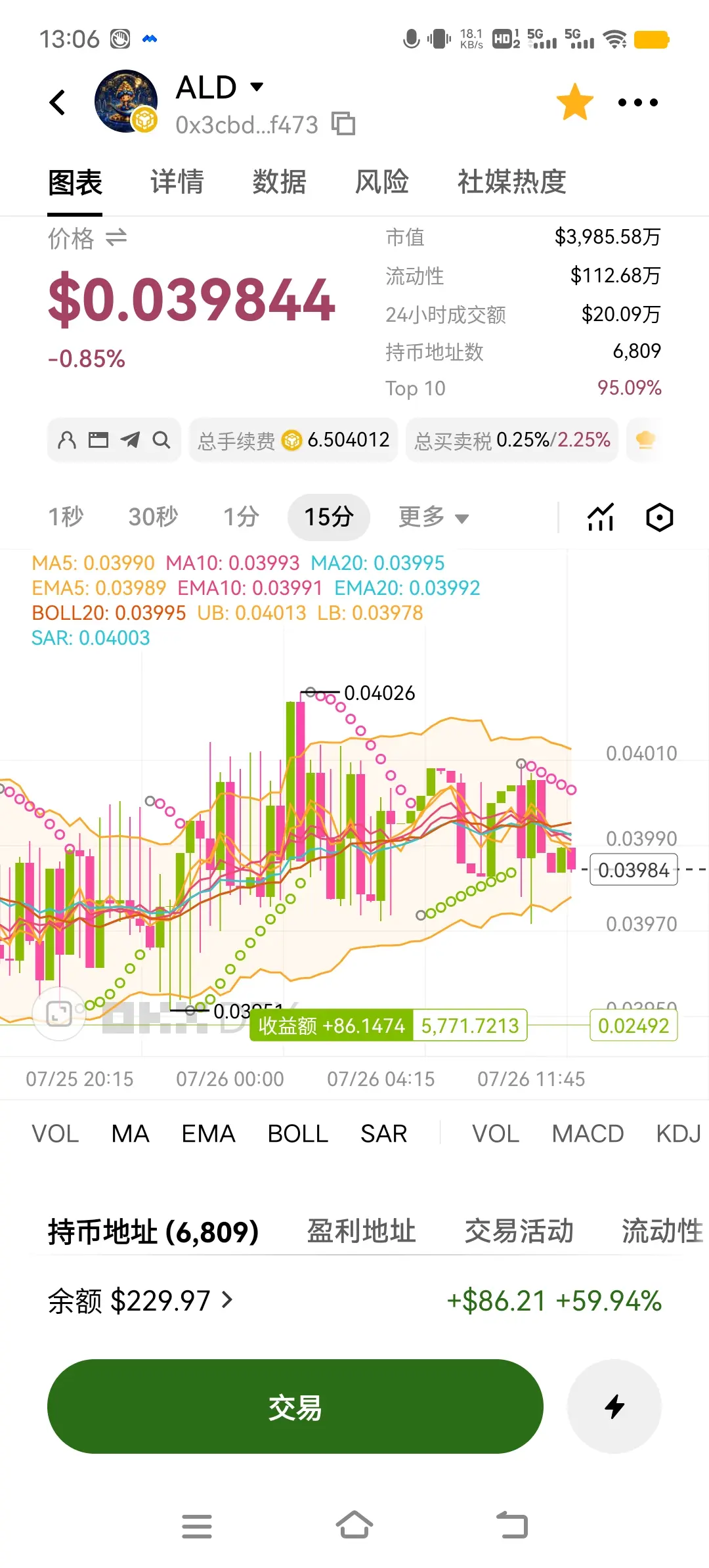Open the 交易活动 tab
The width and height of the screenshot is (709, 1568).
pos(519,1231)
